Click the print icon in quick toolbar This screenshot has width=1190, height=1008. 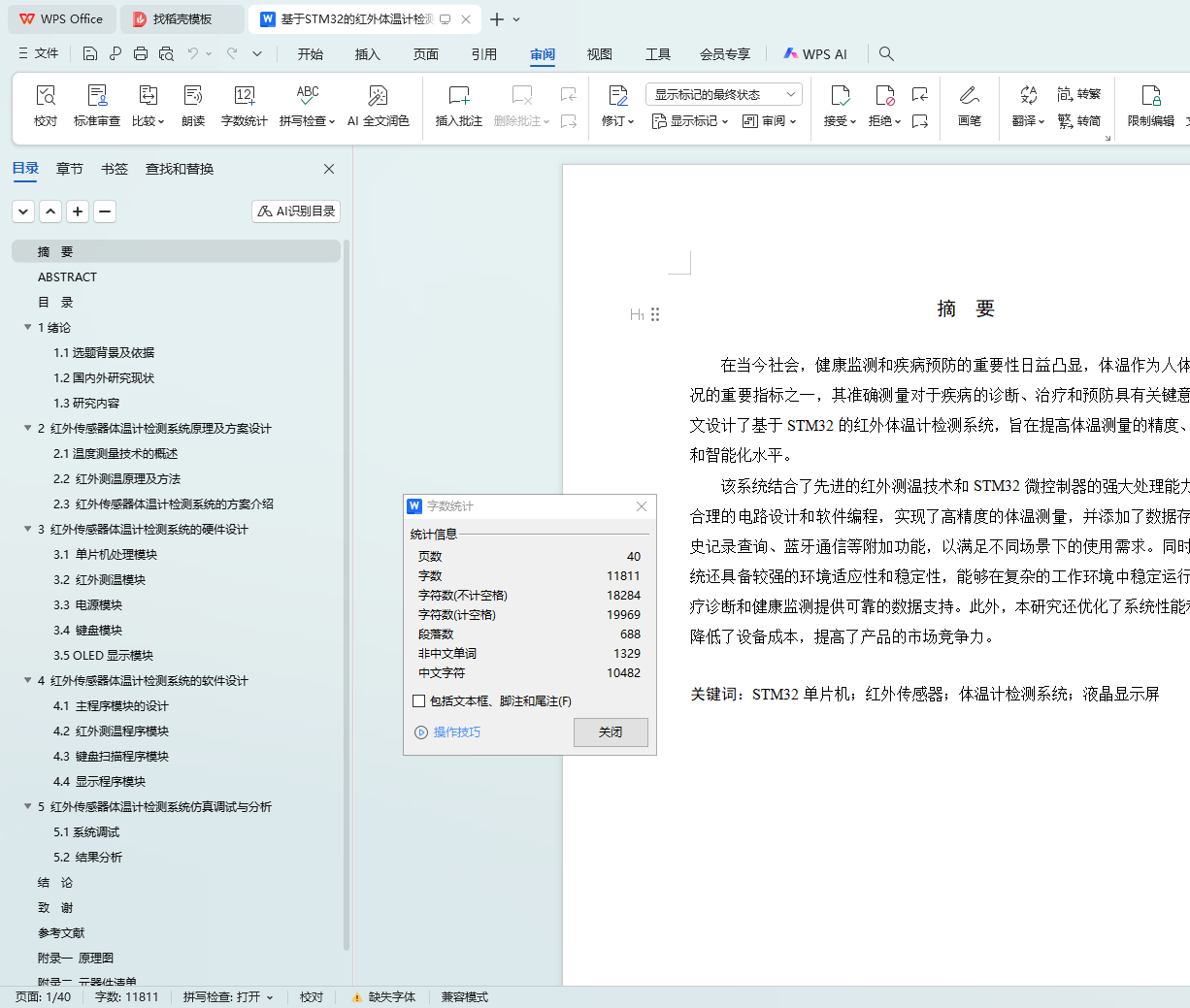[x=141, y=53]
